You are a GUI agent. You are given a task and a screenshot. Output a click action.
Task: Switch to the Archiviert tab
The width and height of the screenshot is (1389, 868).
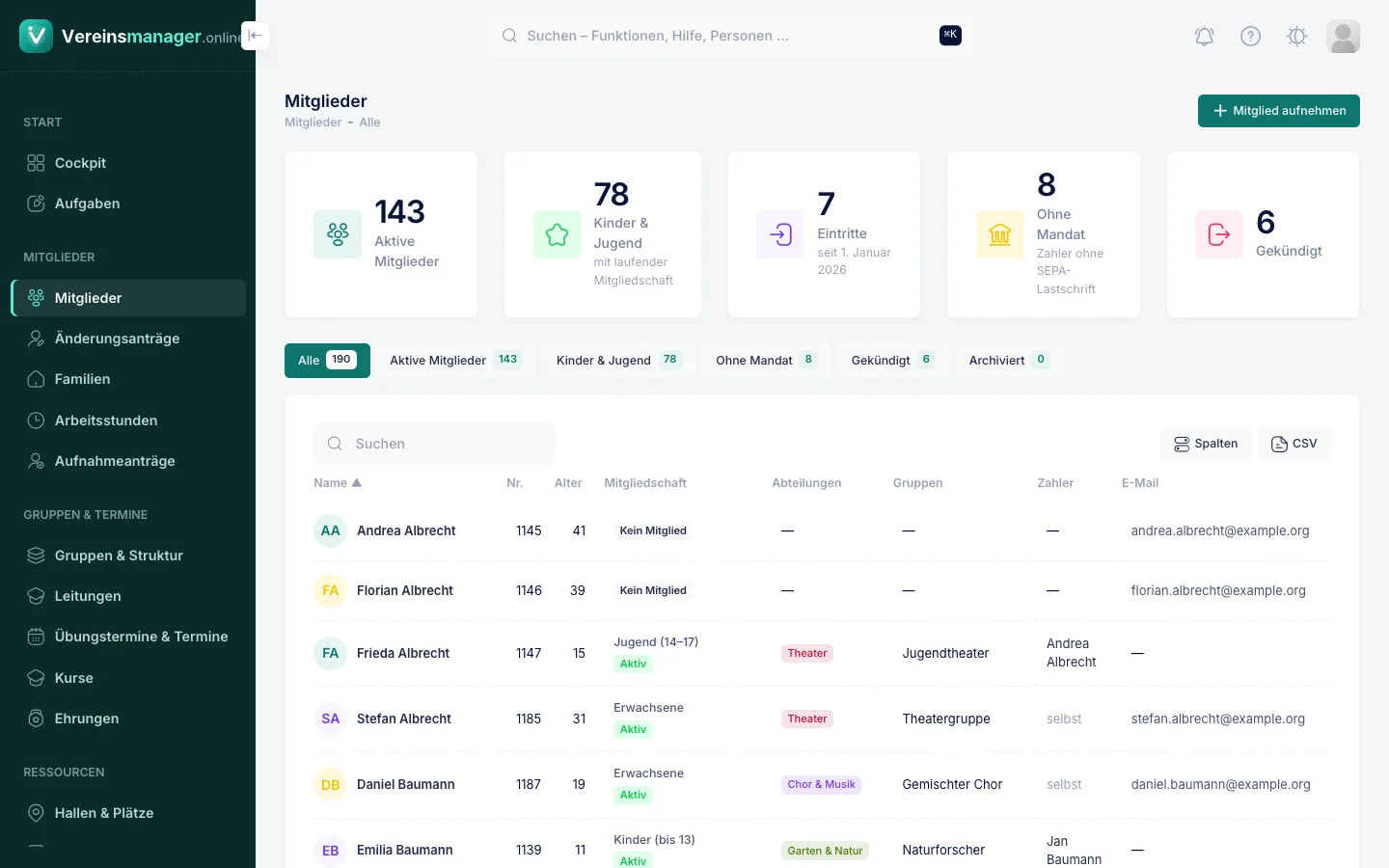(1010, 361)
